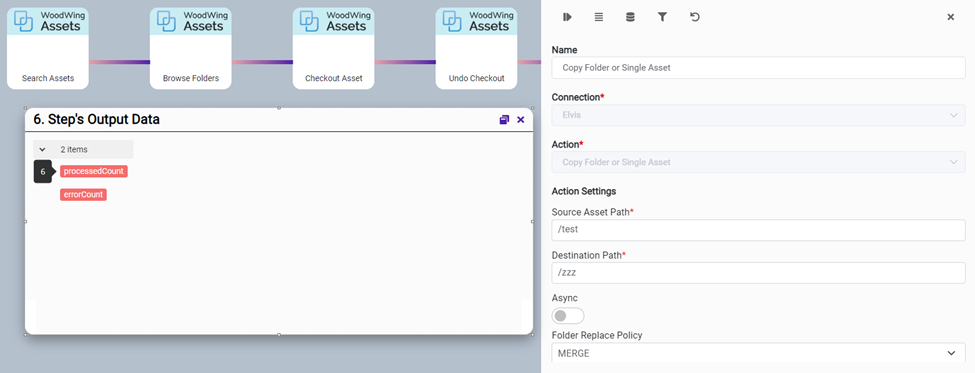Image resolution: width=975 pixels, height=373 pixels.
Task: Click the copy icon in Step's Output Data
Action: (x=504, y=119)
